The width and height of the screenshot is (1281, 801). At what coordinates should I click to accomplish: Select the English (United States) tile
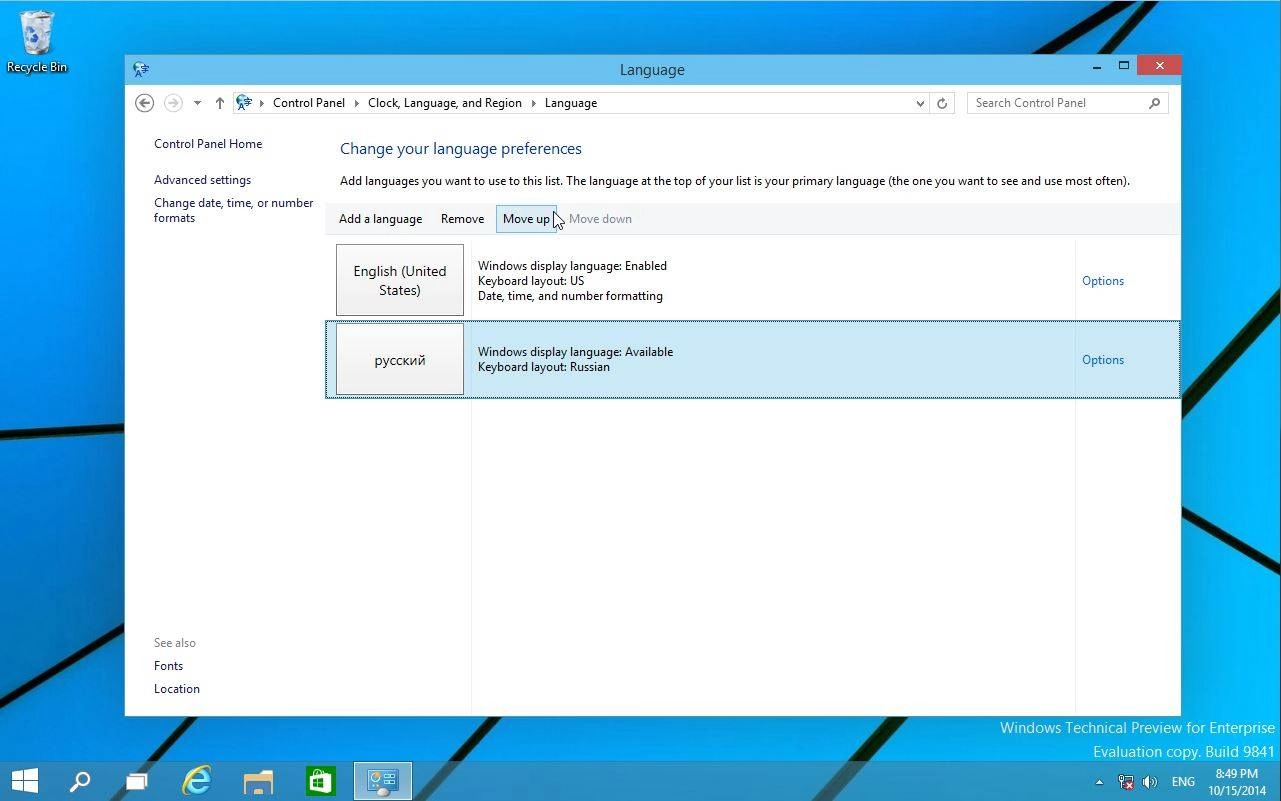(400, 280)
